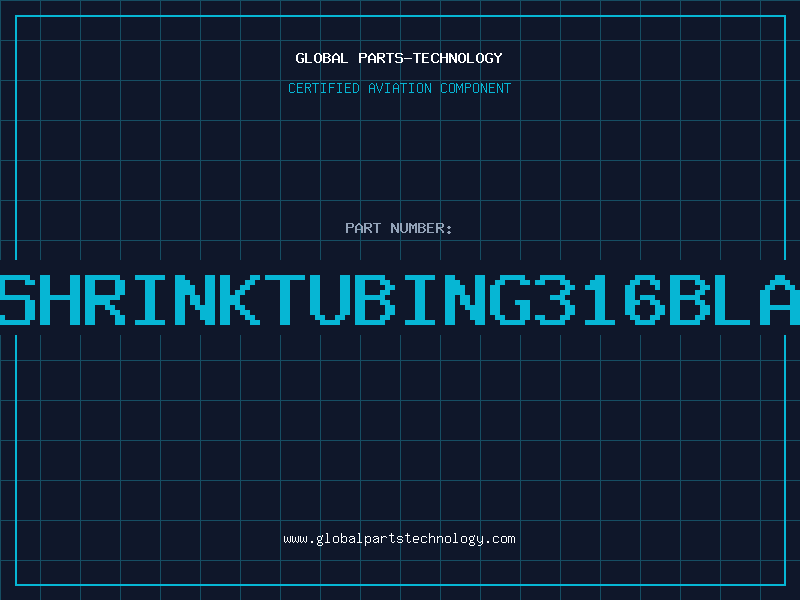Image resolution: width=800 pixels, height=600 pixels.
Task: Select the word AVIATION in the subtitle
Action: [400, 88]
